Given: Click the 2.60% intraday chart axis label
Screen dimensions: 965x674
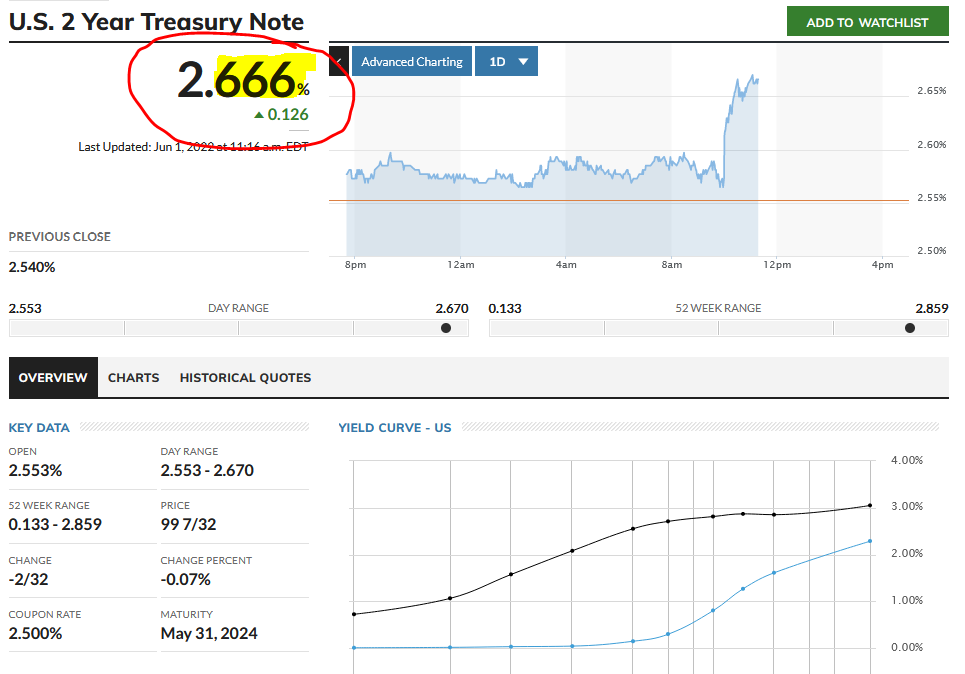Looking at the screenshot, I should pyautogui.click(x=932, y=145).
